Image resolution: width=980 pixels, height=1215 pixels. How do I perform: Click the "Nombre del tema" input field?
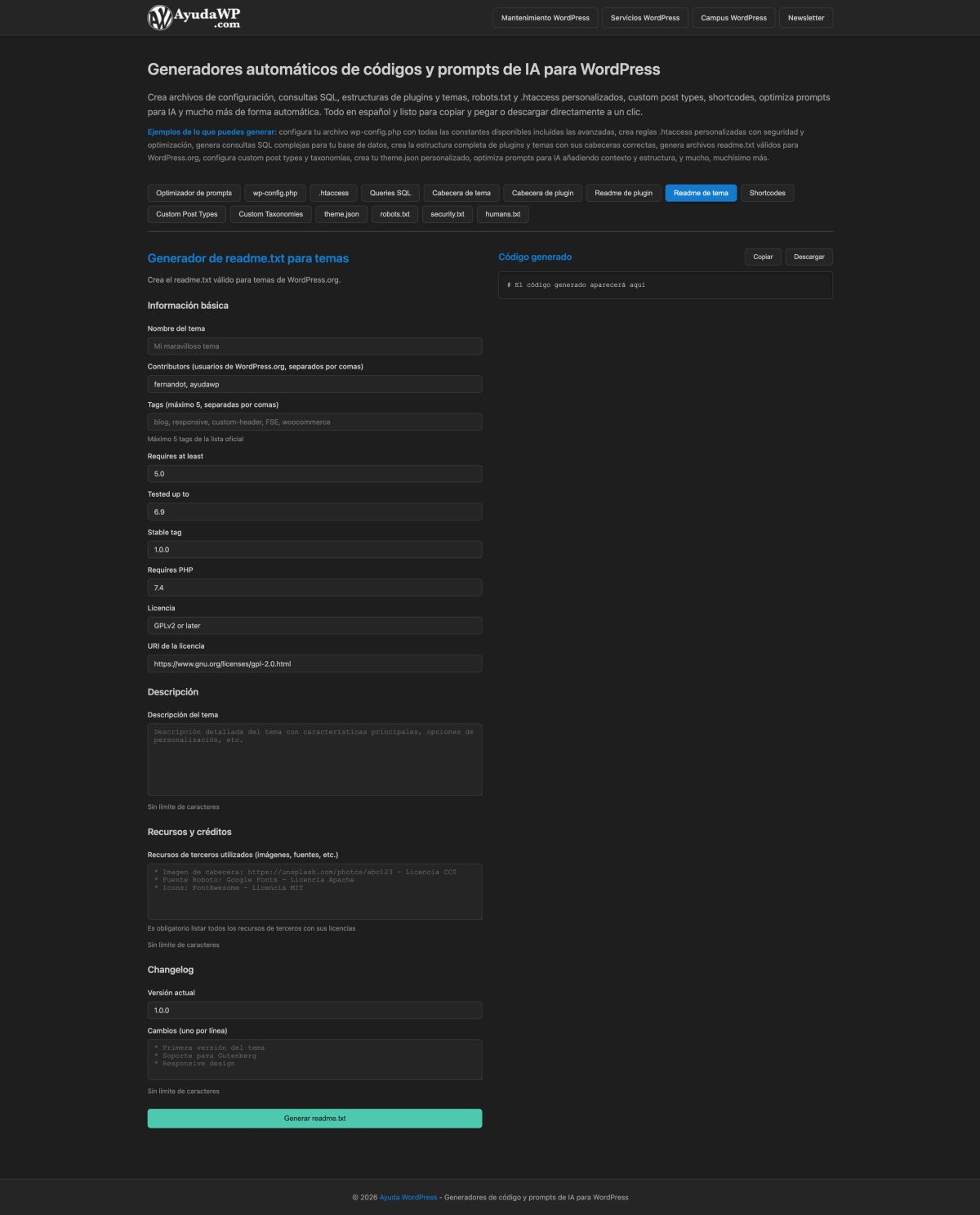[314, 346]
